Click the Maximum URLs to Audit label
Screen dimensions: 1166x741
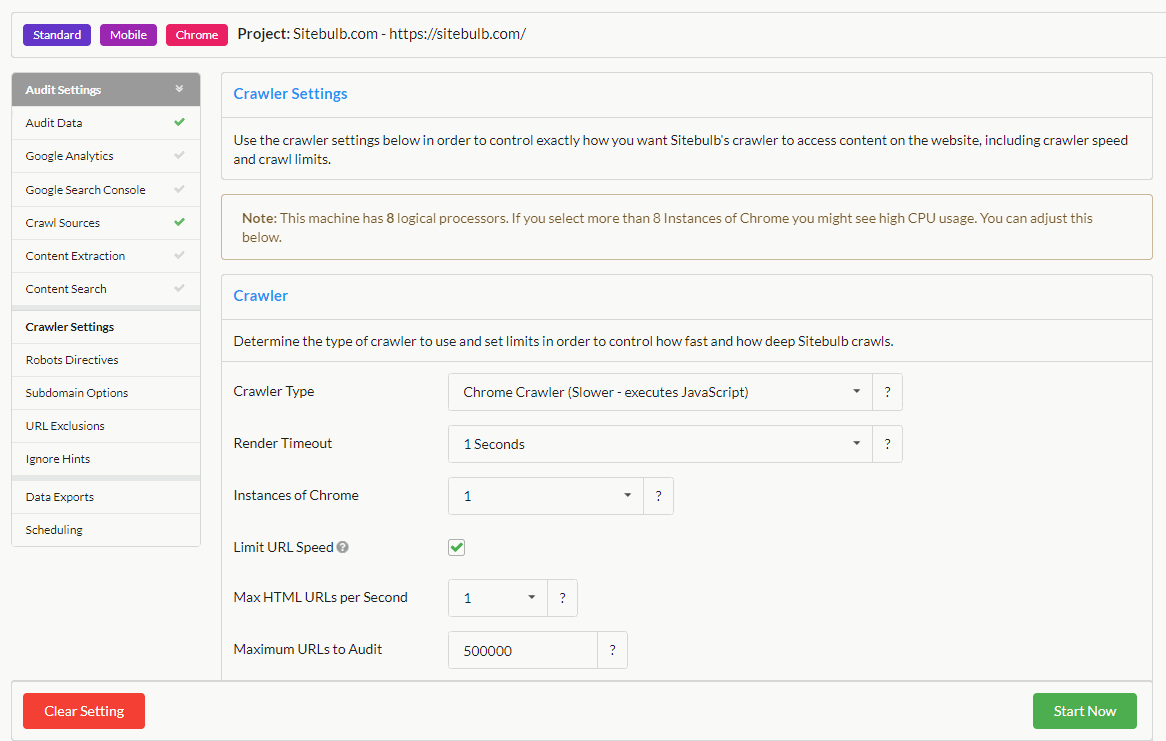(308, 649)
